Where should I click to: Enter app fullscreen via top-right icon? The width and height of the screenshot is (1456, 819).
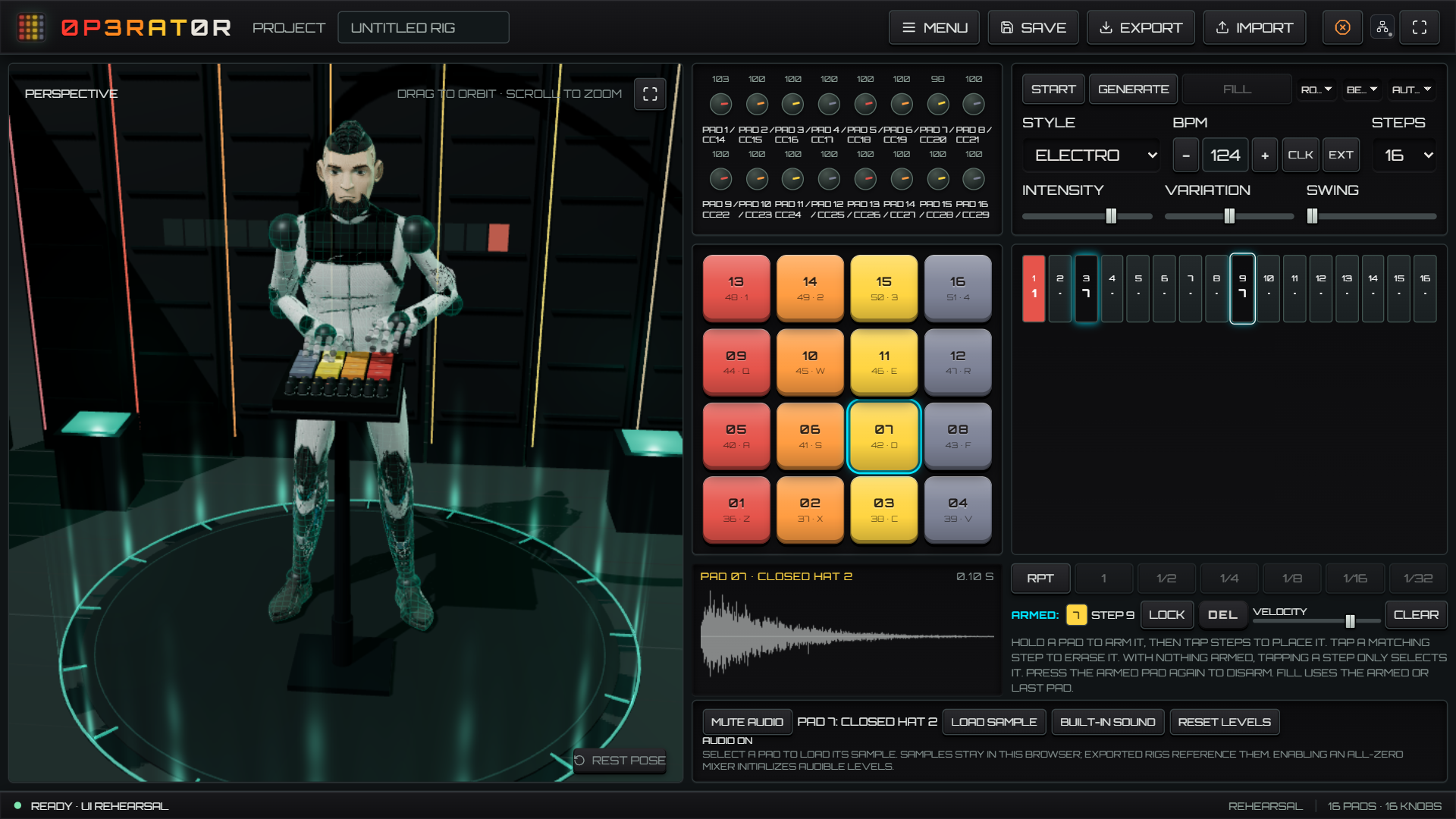click(x=1420, y=27)
